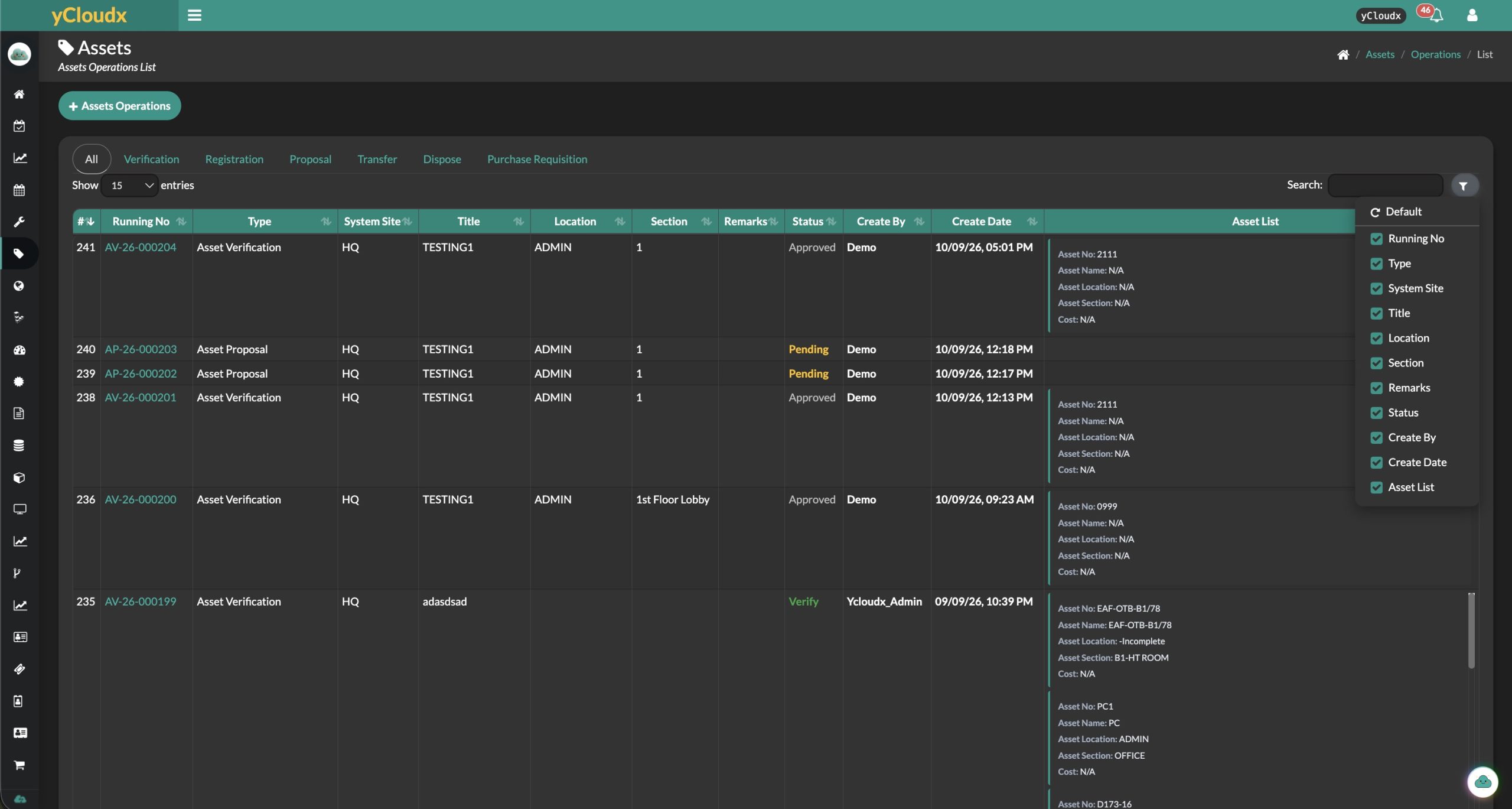
Task: Switch to the Dispose tab
Action: click(x=442, y=159)
